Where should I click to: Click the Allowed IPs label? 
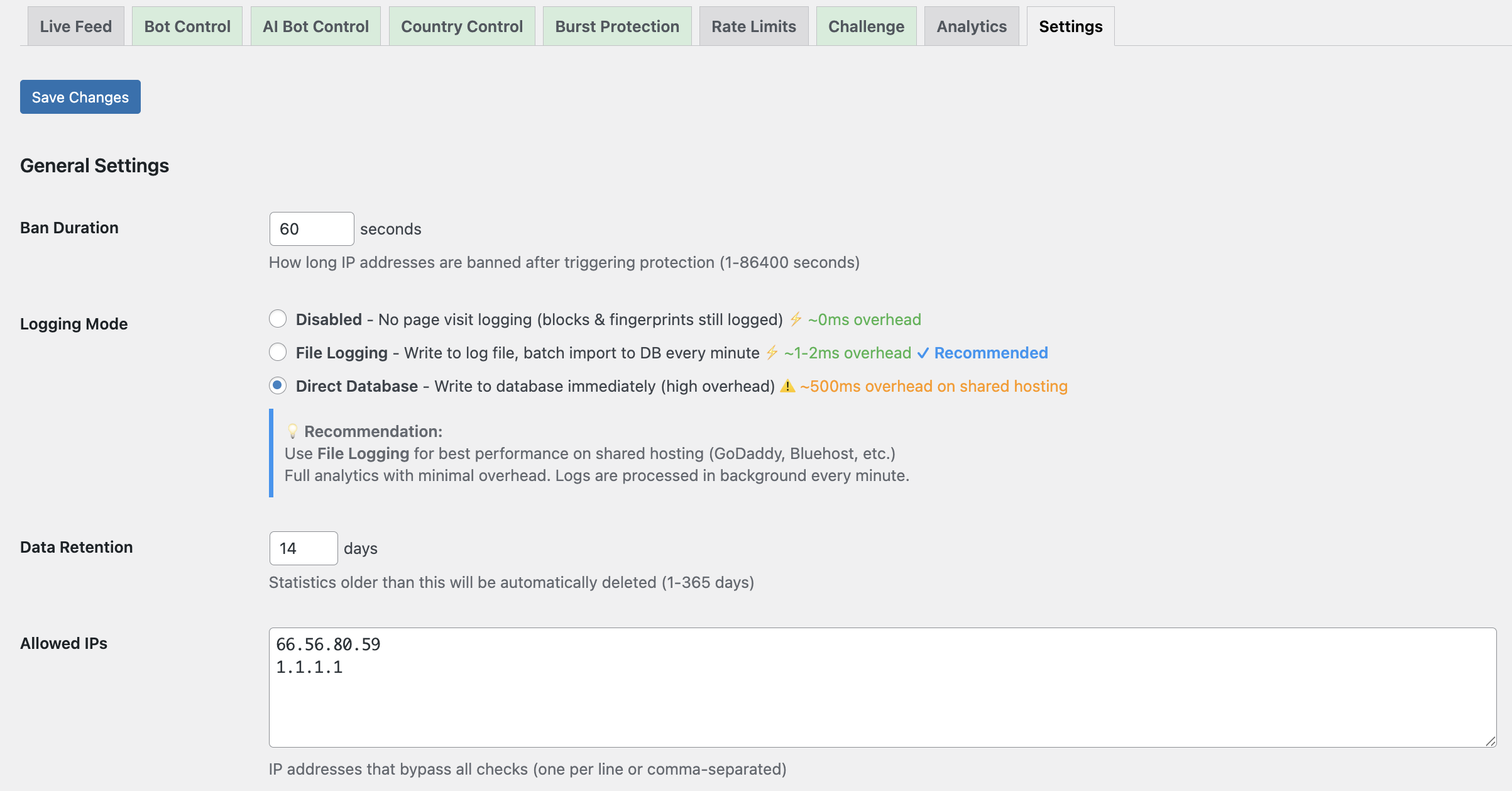click(63, 643)
